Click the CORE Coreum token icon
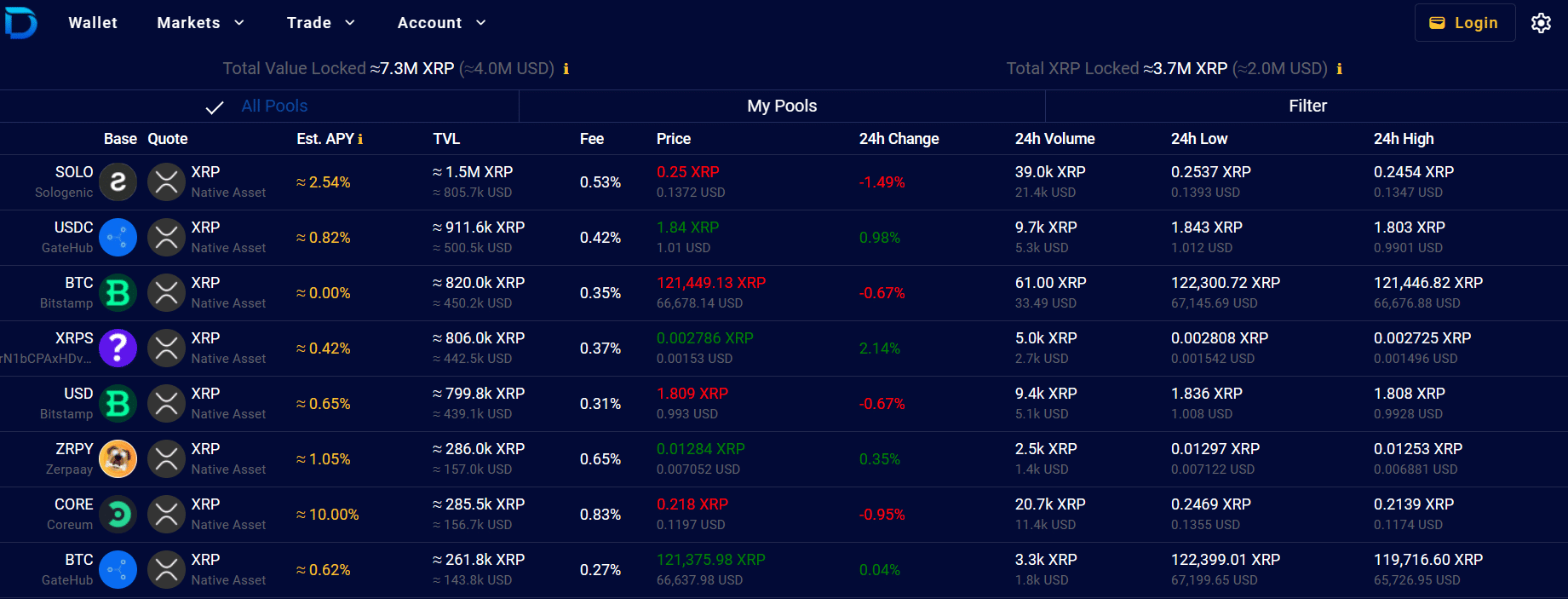This screenshot has width=1568, height=599. click(118, 515)
